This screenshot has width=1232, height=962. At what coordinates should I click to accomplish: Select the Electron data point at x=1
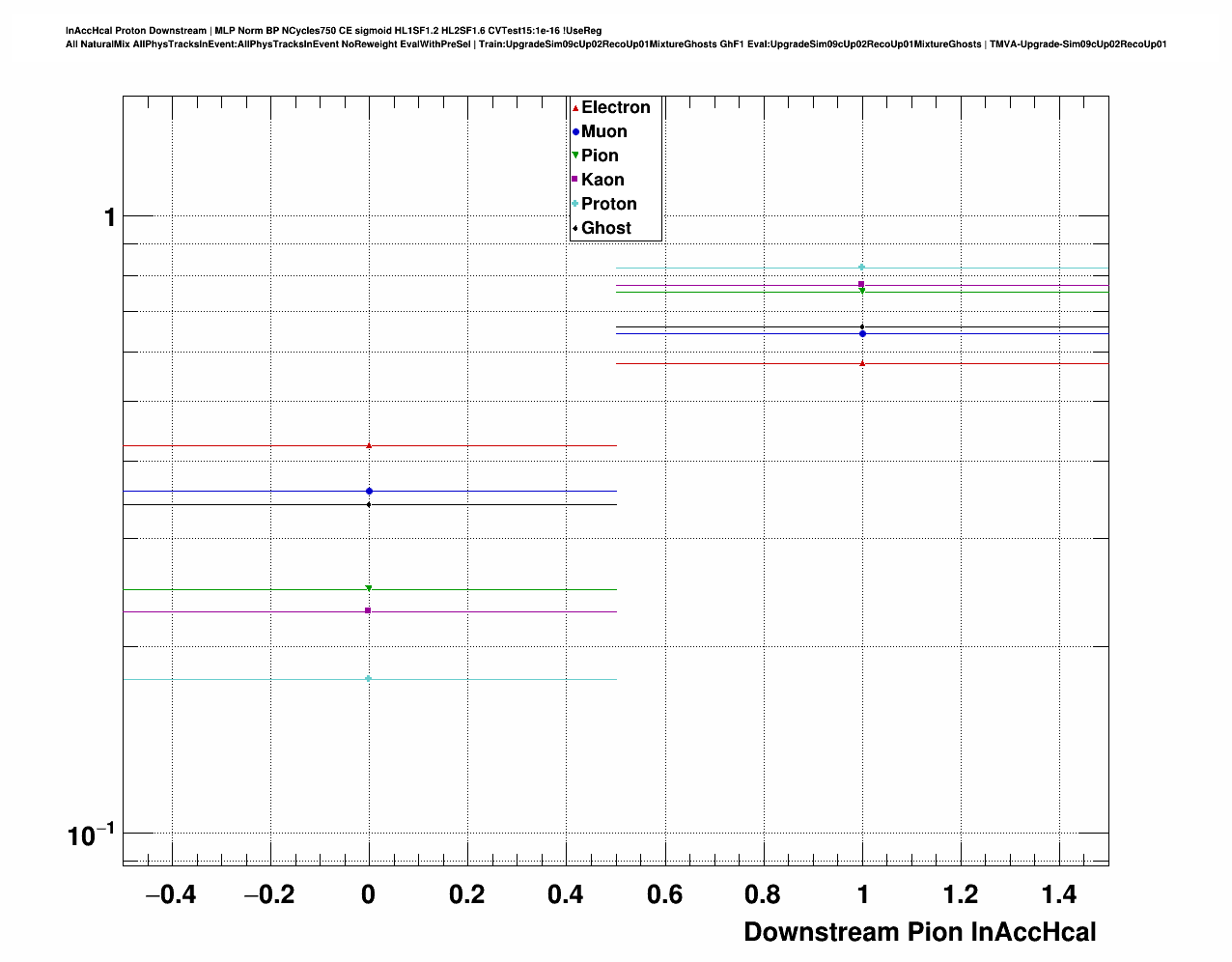pos(862,363)
